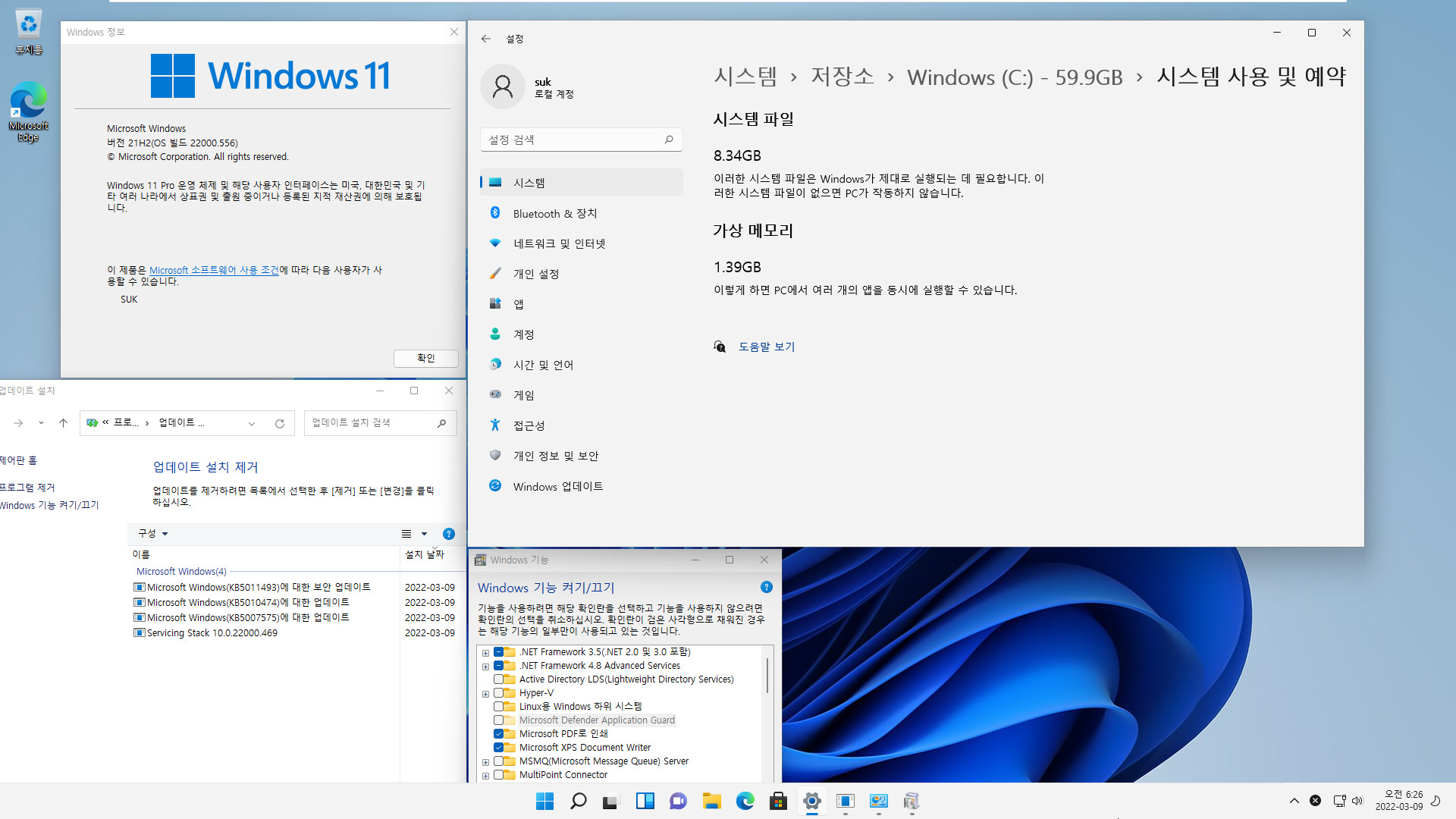
Task: Open the 구성 dropdown menu
Action: tap(152, 534)
